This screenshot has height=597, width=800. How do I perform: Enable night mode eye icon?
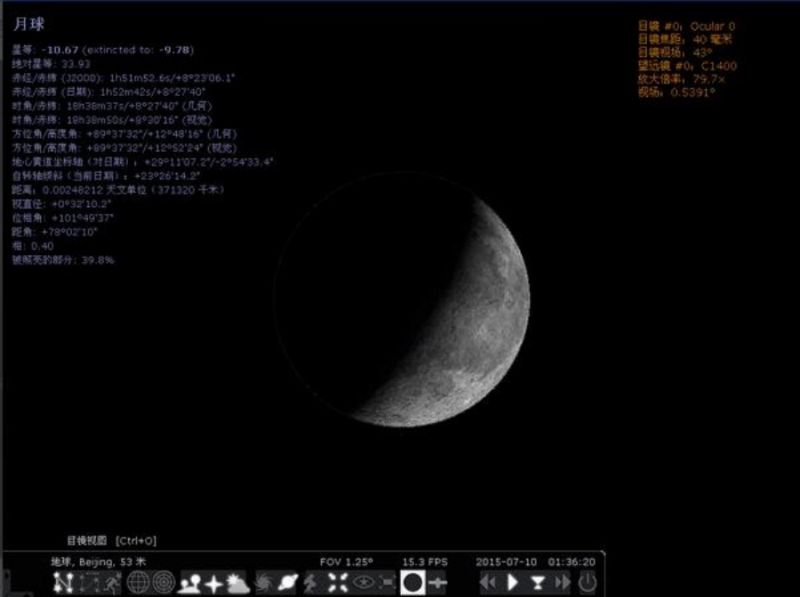362,582
